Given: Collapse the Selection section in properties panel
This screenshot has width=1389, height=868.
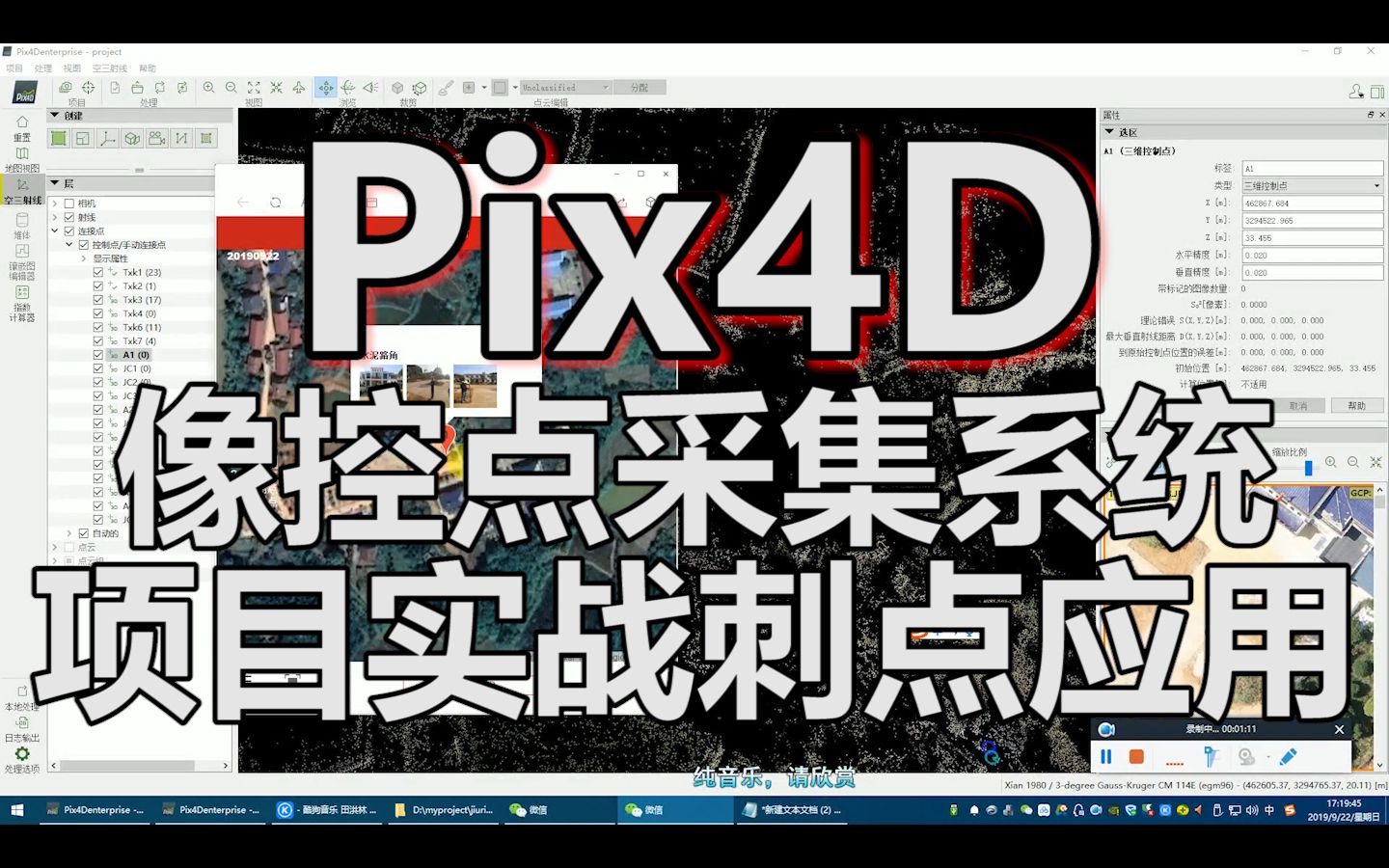Looking at the screenshot, I should coord(1109,132).
